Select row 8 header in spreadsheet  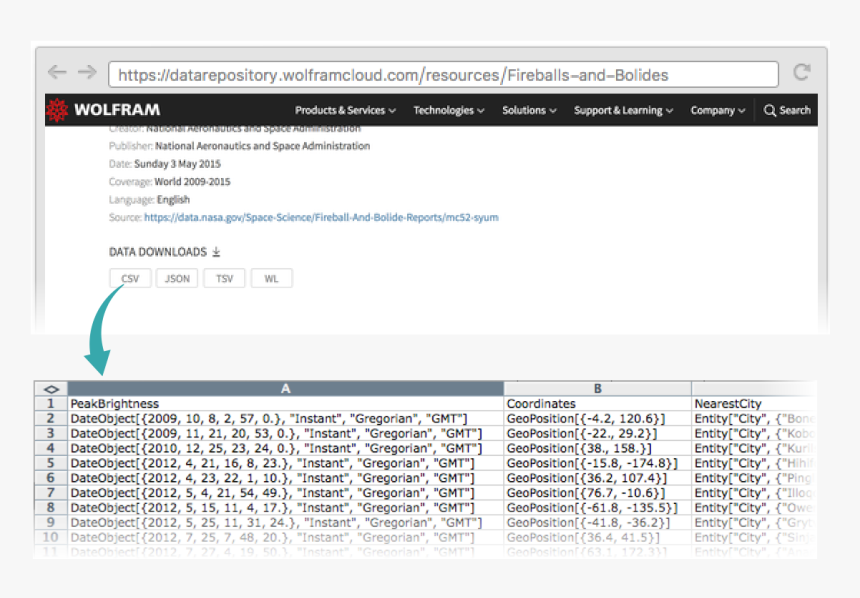(51, 507)
